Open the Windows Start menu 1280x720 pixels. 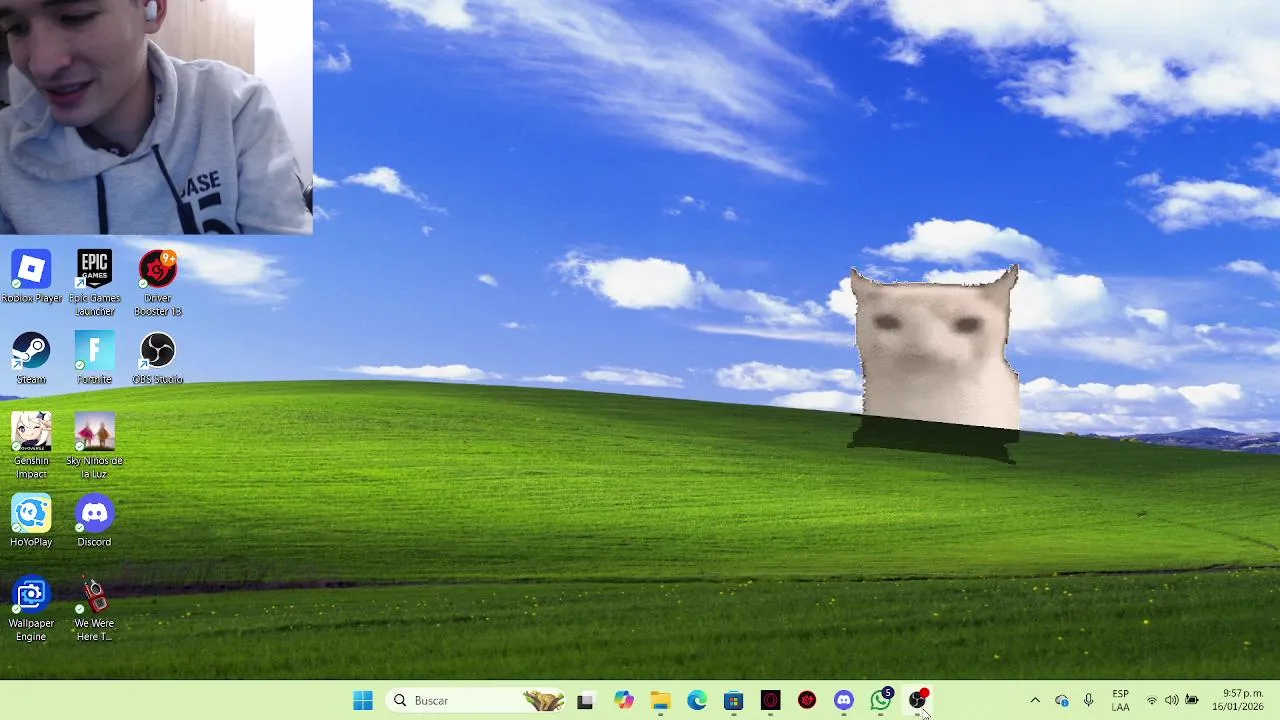coord(363,700)
